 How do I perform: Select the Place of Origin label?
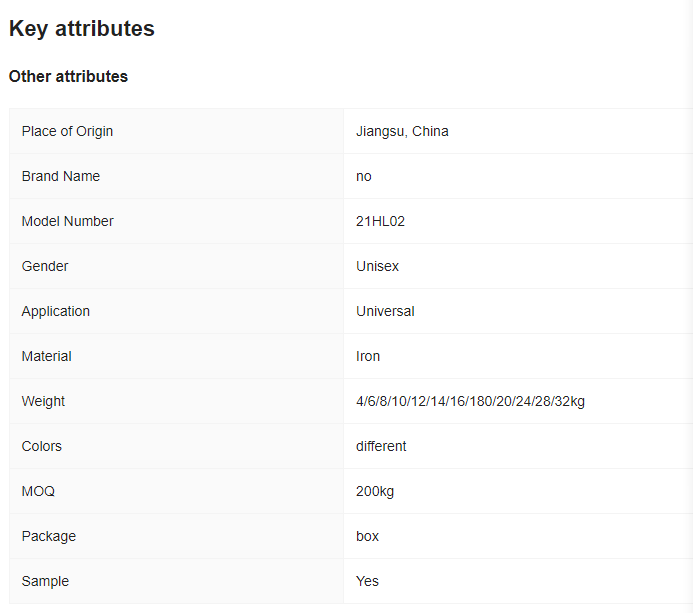[x=67, y=131]
